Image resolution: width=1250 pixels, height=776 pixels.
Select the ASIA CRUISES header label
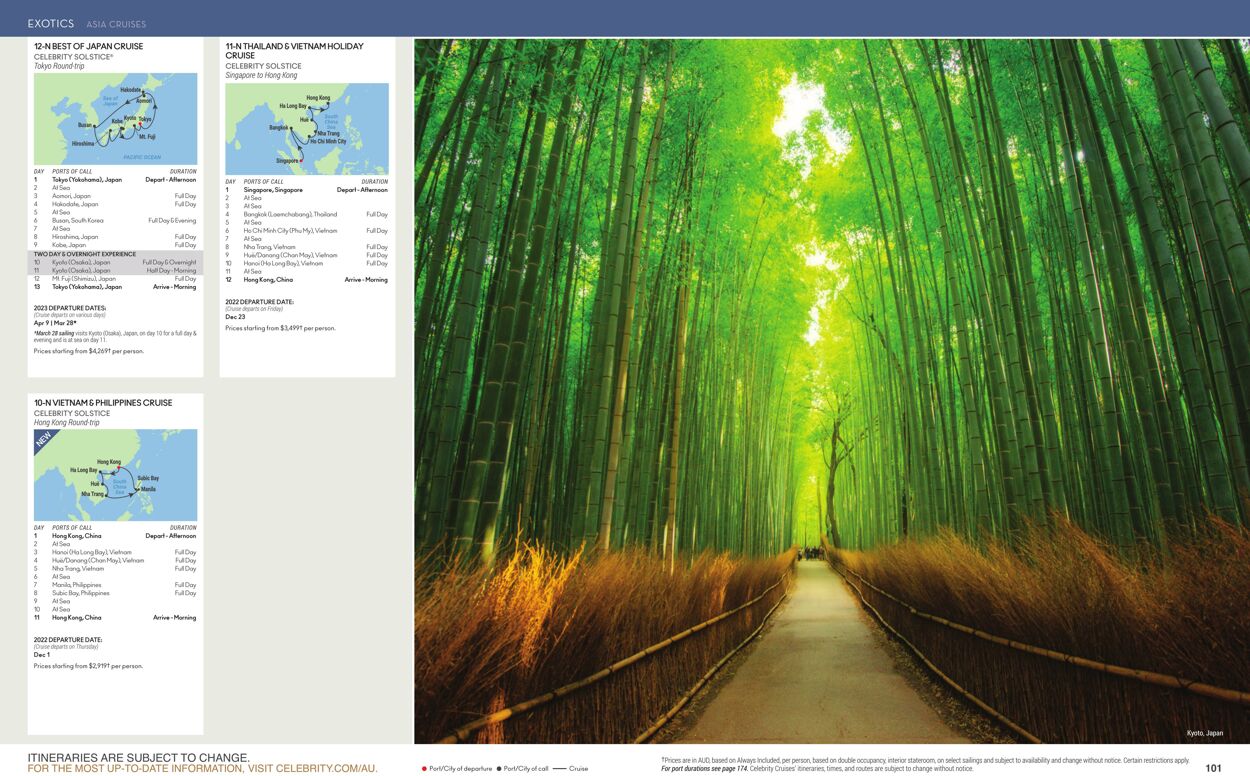[x=116, y=24]
